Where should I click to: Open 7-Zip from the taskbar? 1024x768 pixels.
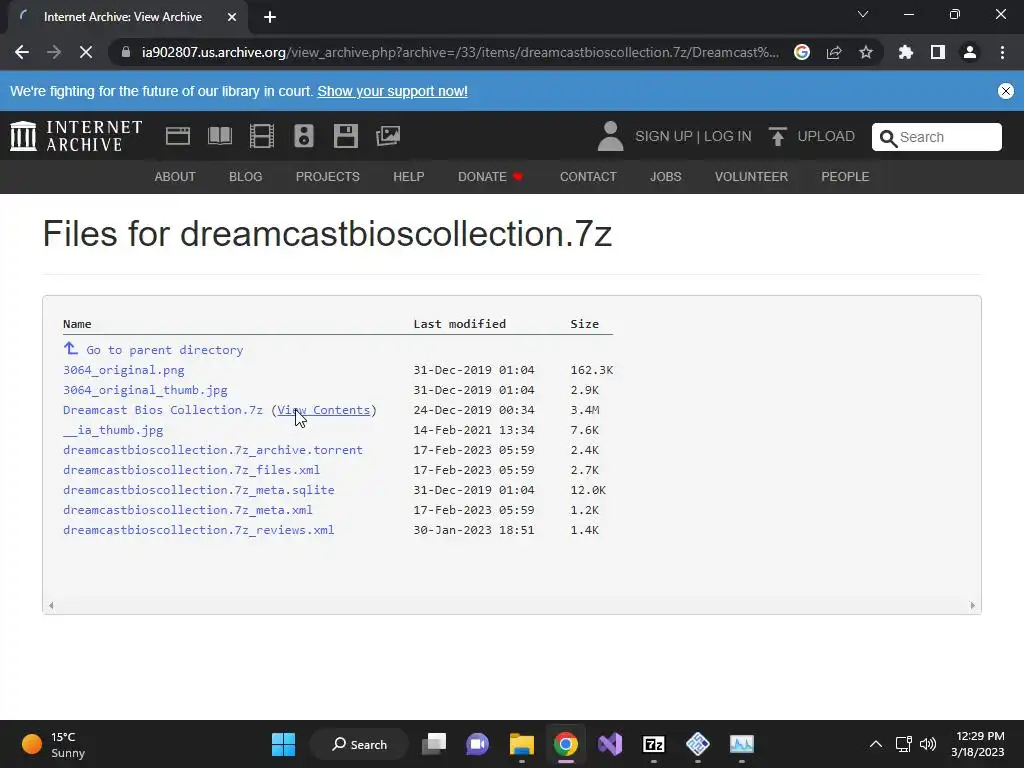pyautogui.click(x=654, y=744)
